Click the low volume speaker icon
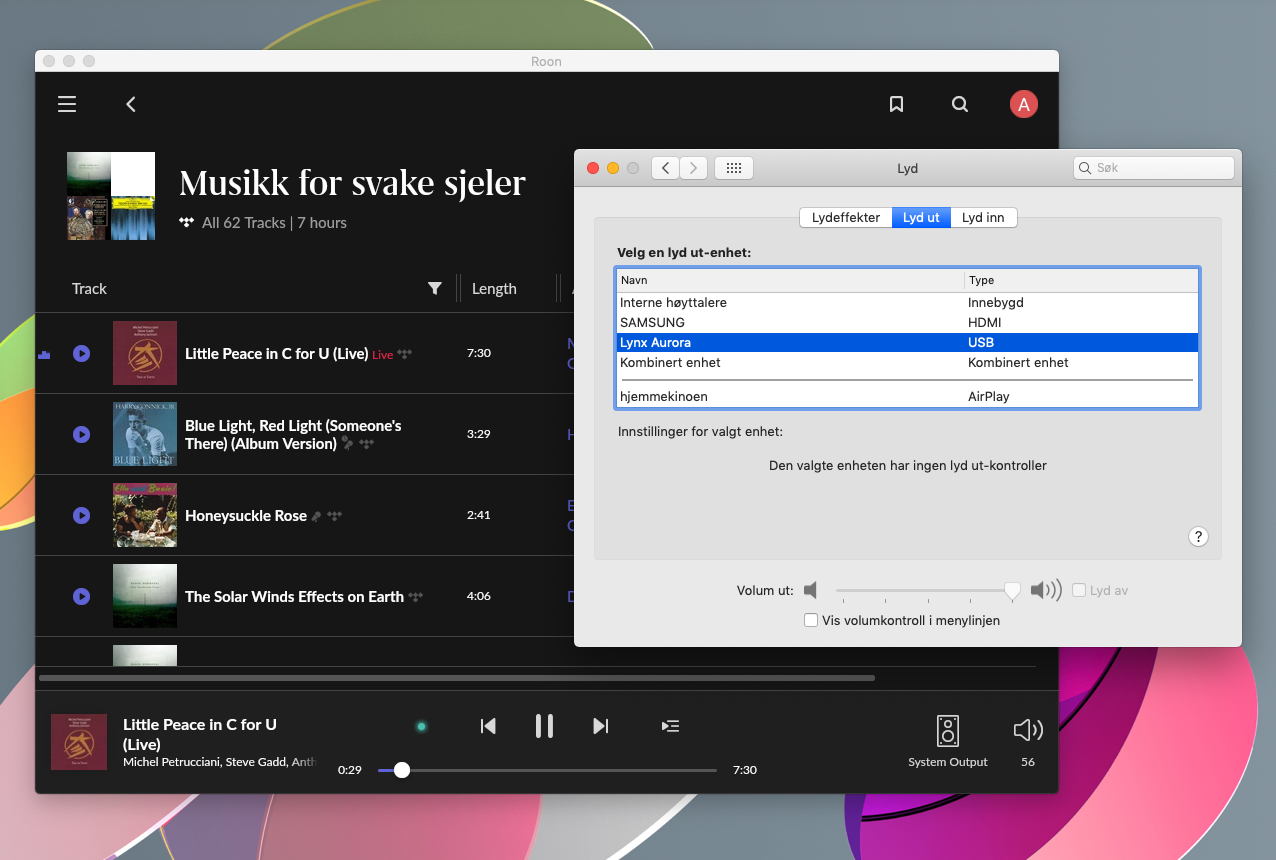 click(811, 590)
